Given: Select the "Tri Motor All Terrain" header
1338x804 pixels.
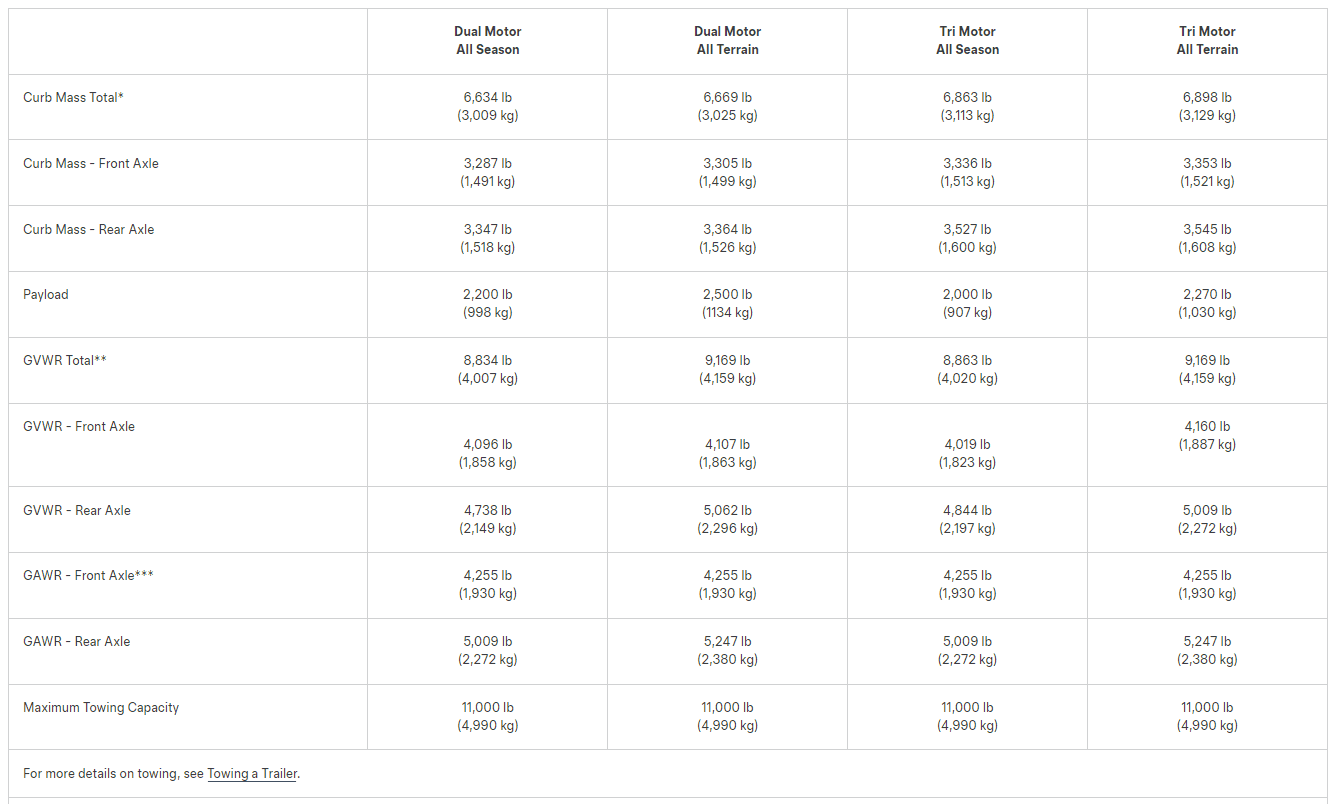Looking at the screenshot, I should click(1207, 41).
